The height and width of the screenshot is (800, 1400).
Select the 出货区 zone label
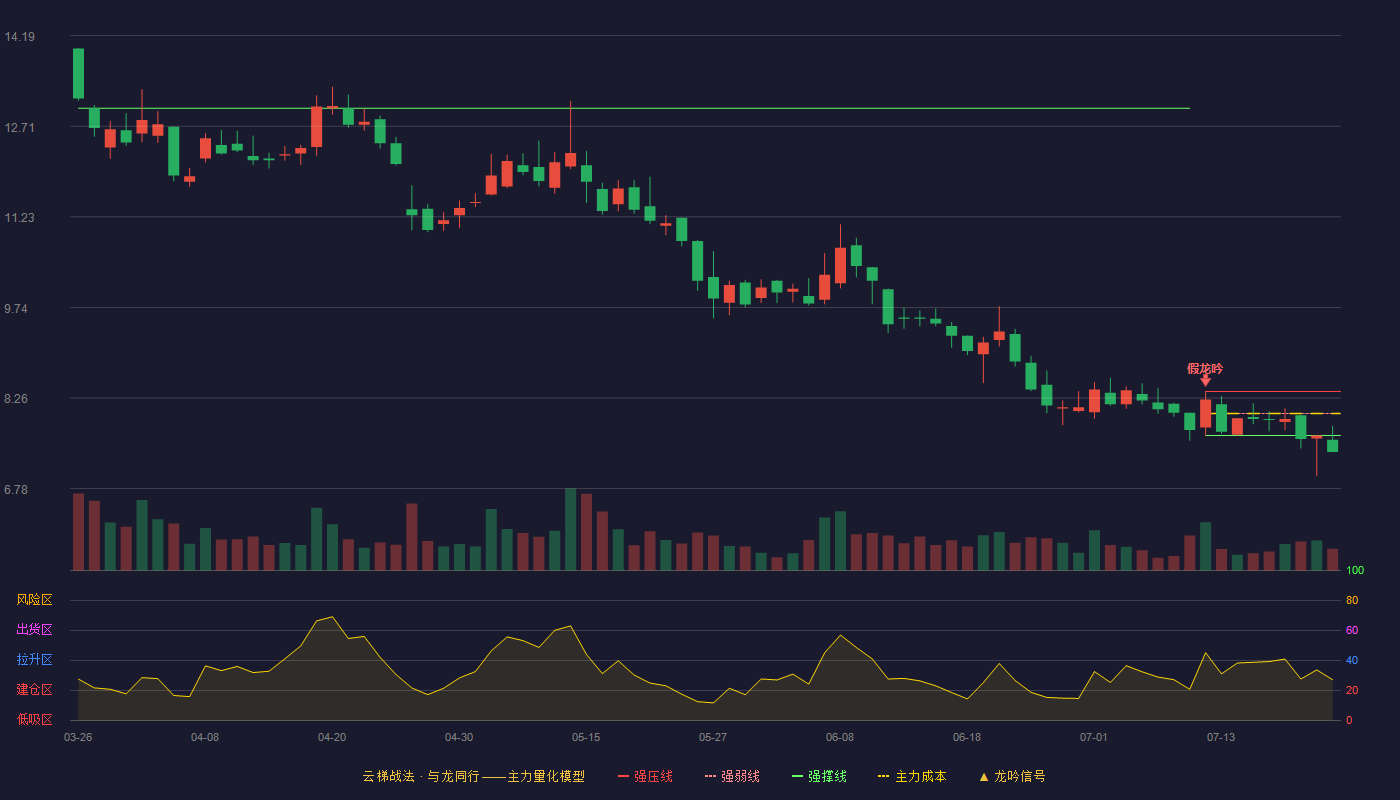[34, 630]
